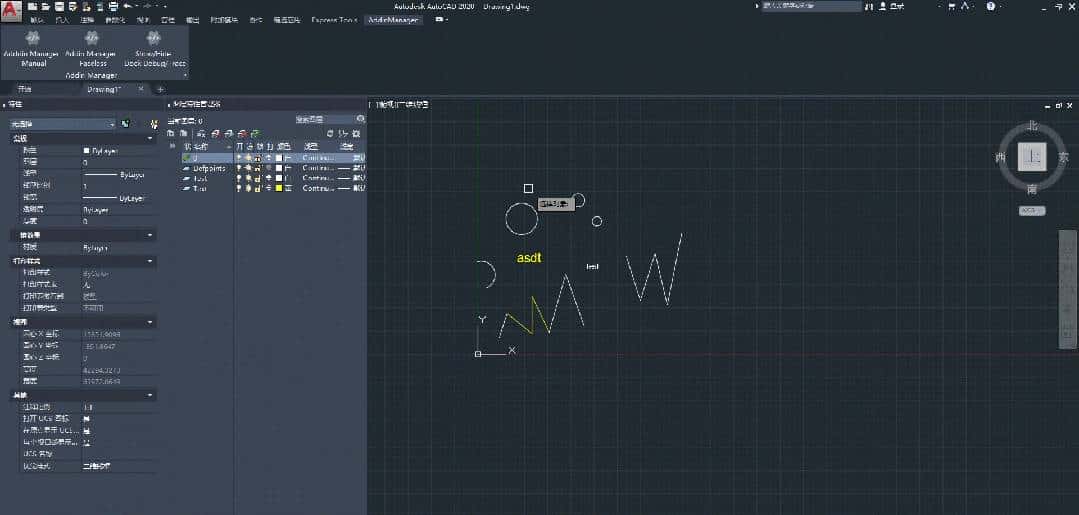This screenshot has width=1079, height=515.
Task: Click the help question mark icon
Action: pyautogui.click(x=990, y=6)
